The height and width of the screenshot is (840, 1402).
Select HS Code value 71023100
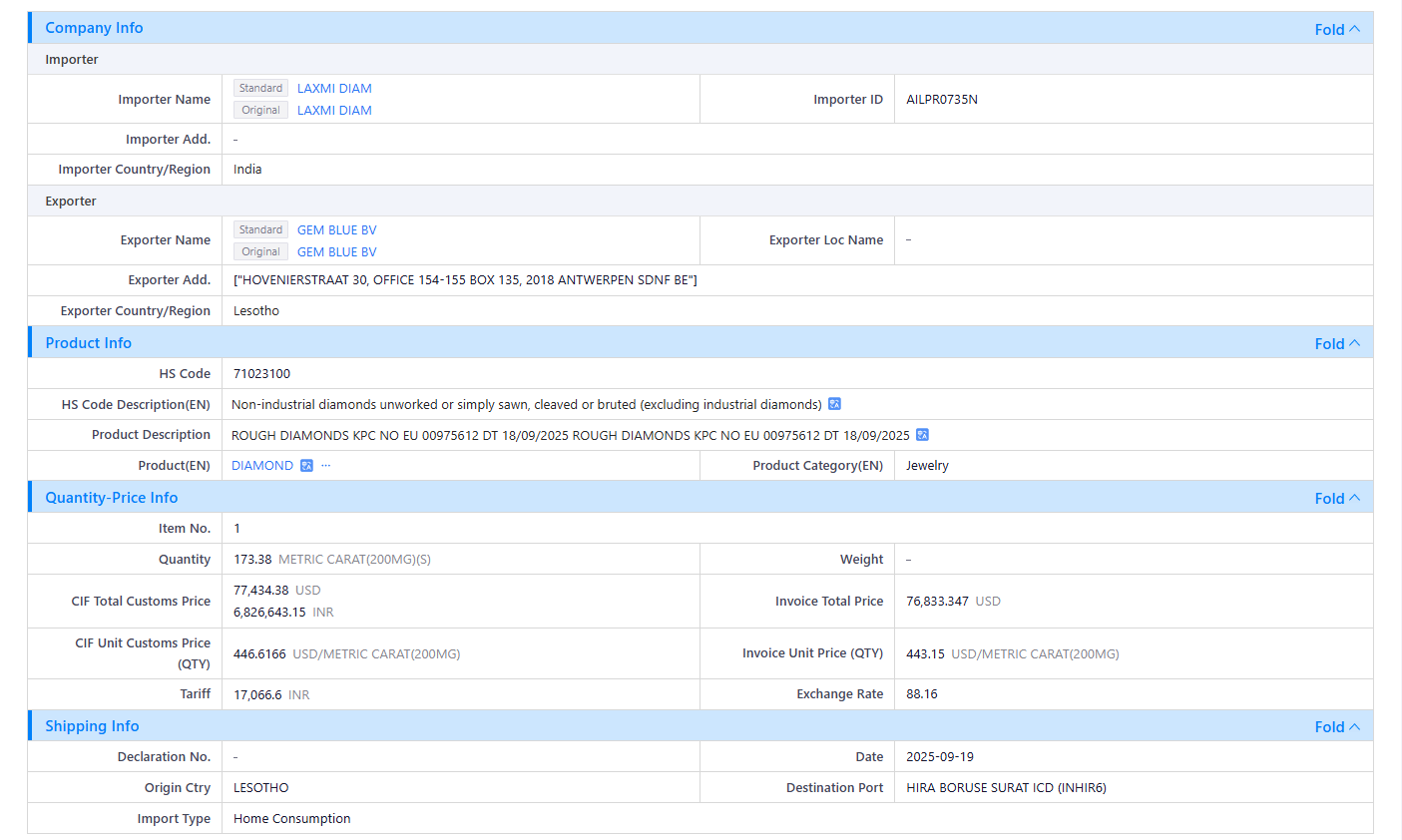tap(261, 374)
